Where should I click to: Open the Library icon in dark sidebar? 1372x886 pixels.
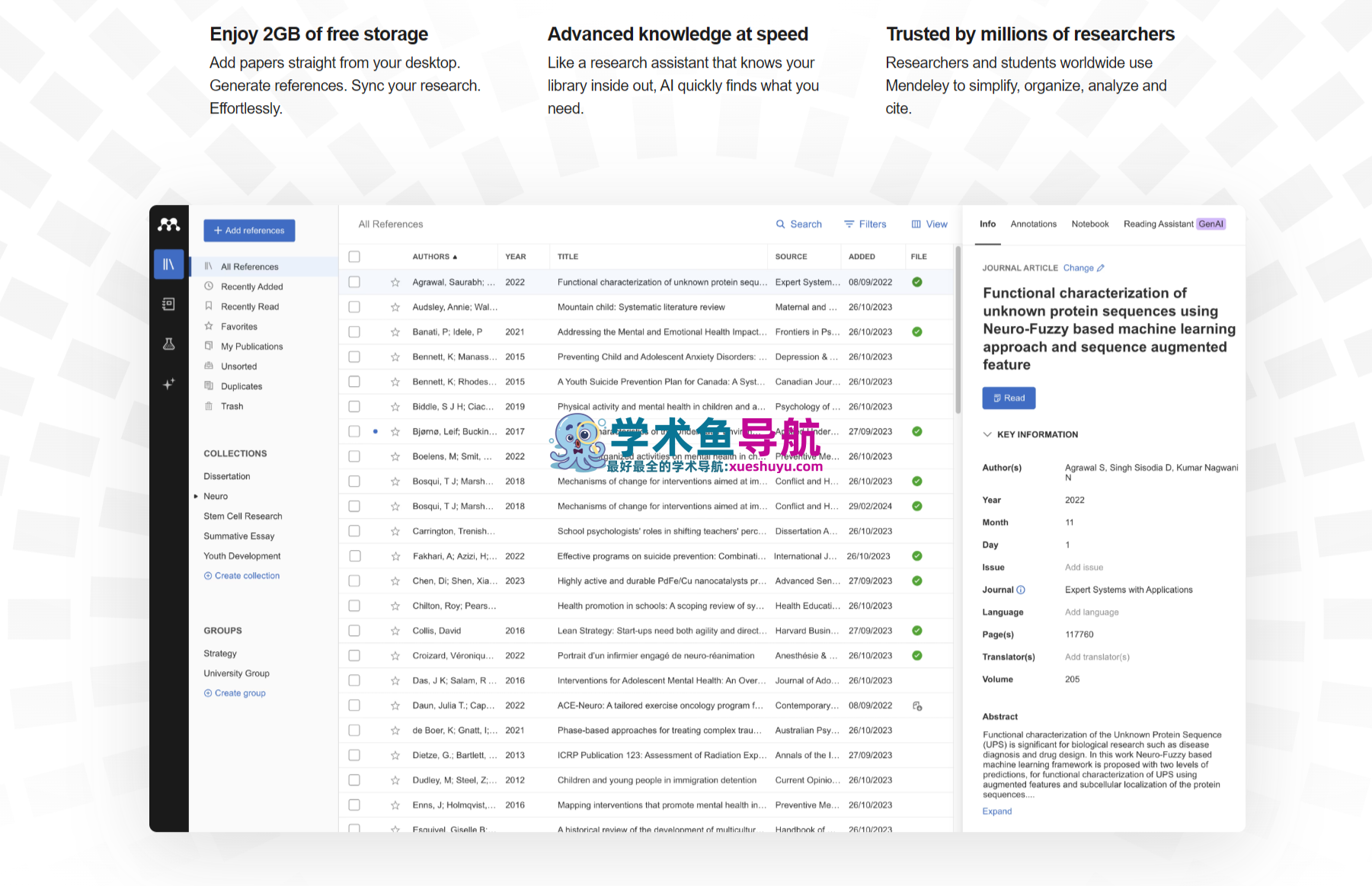point(169,264)
